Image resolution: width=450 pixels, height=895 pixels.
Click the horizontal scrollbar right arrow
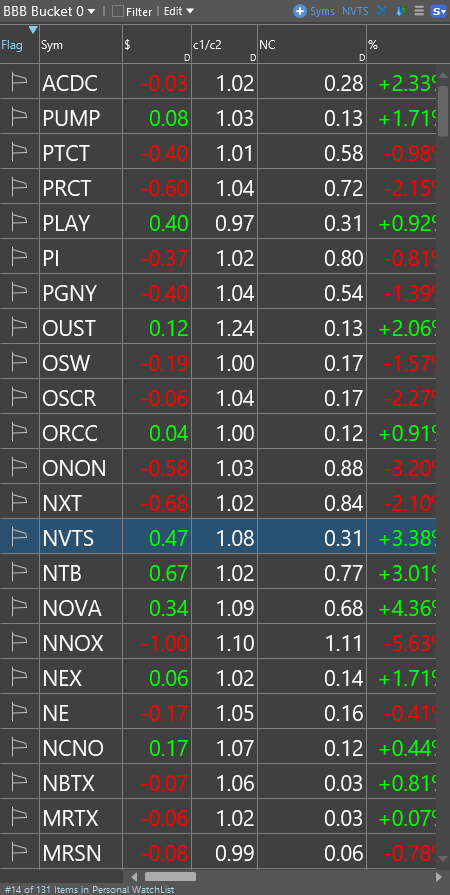tap(439, 876)
